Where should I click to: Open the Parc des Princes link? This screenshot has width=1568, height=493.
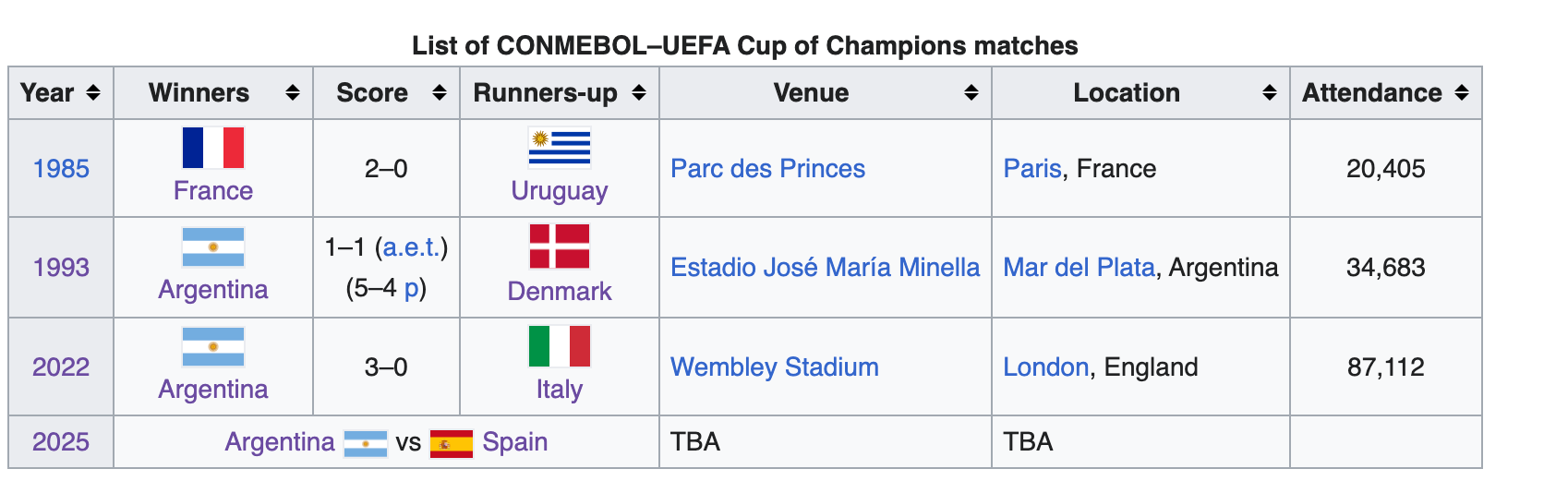click(x=768, y=169)
